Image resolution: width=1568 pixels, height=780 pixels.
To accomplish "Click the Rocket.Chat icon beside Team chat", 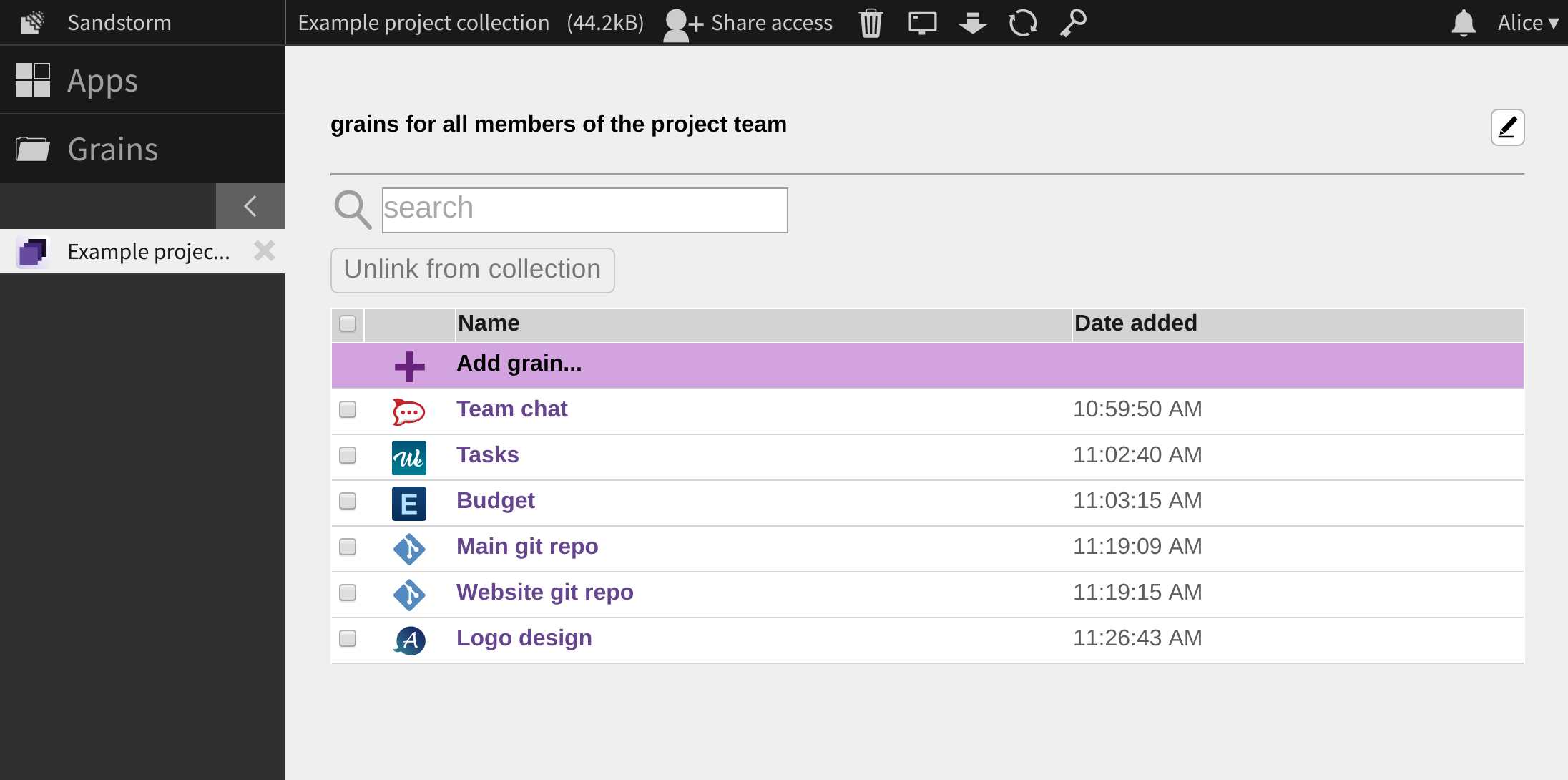I will click(x=408, y=411).
